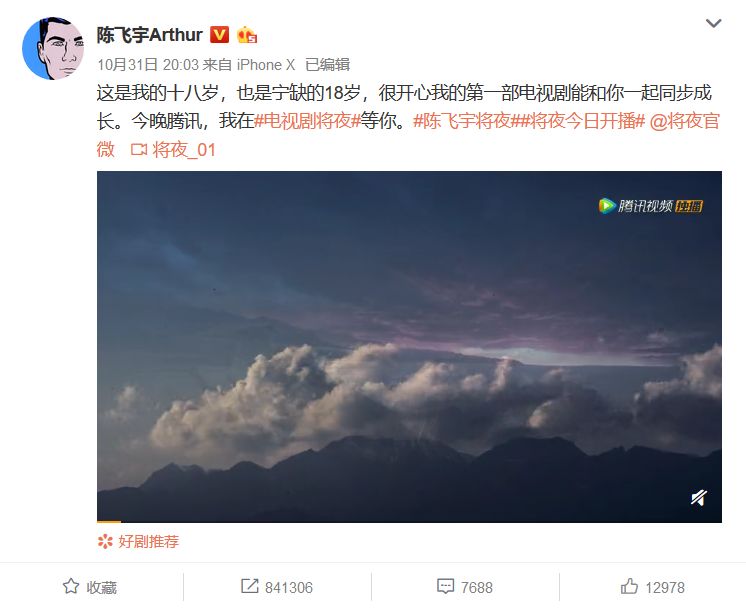Open the 将夜_01 video link

point(173,150)
